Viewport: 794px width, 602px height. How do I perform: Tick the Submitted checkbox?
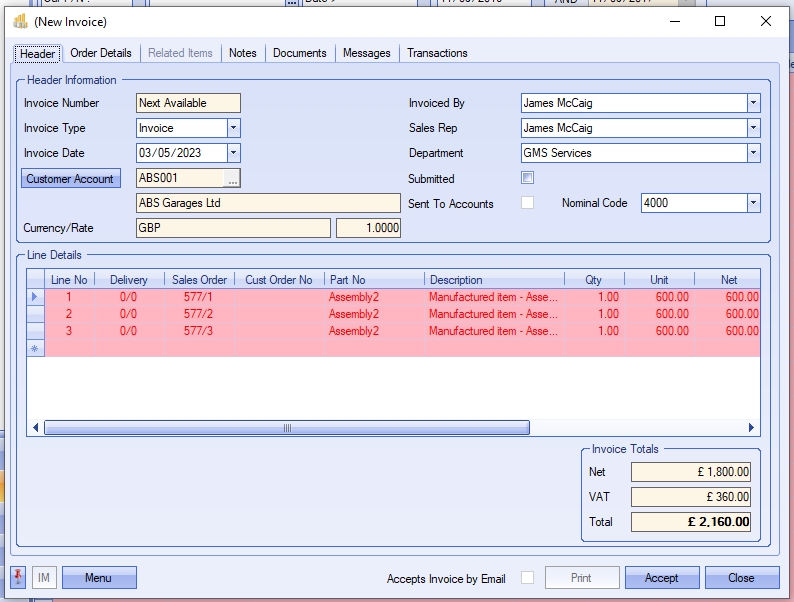528,178
